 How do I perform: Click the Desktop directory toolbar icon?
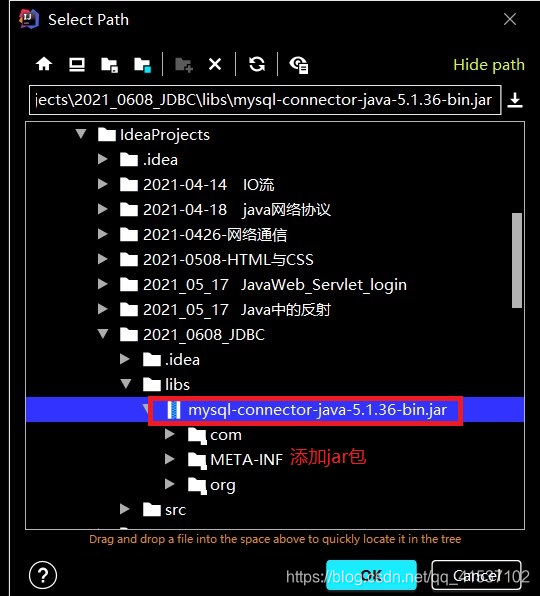point(77,64)
